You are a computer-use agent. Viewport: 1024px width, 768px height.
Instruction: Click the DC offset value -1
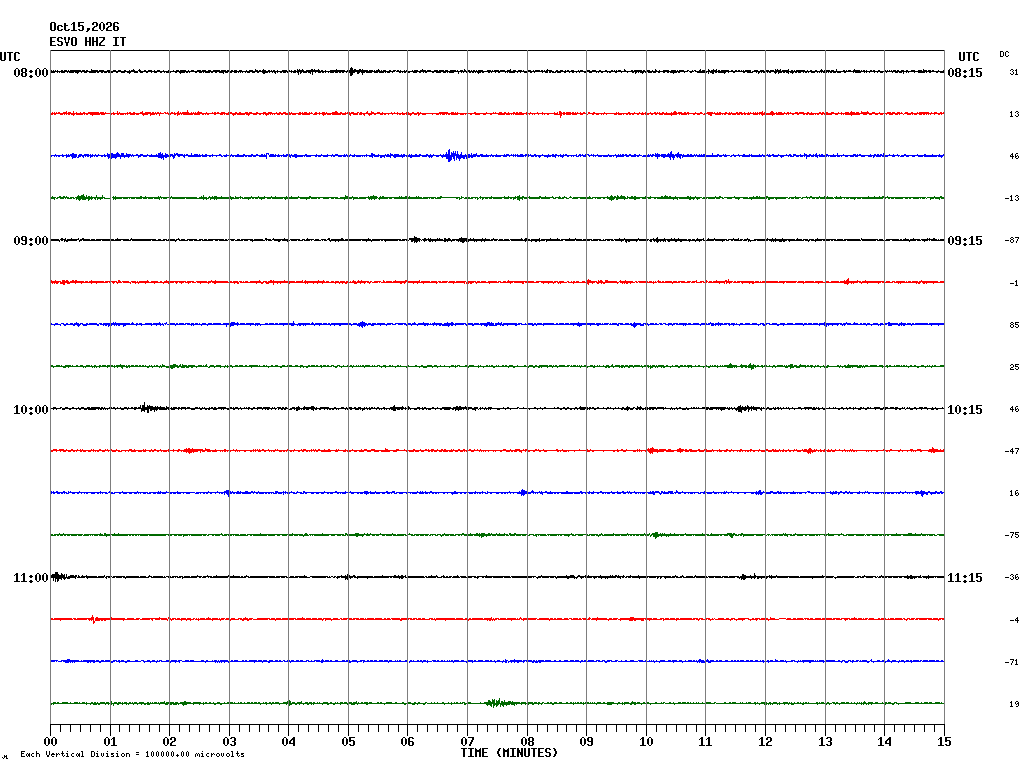tap(1014, 283)
